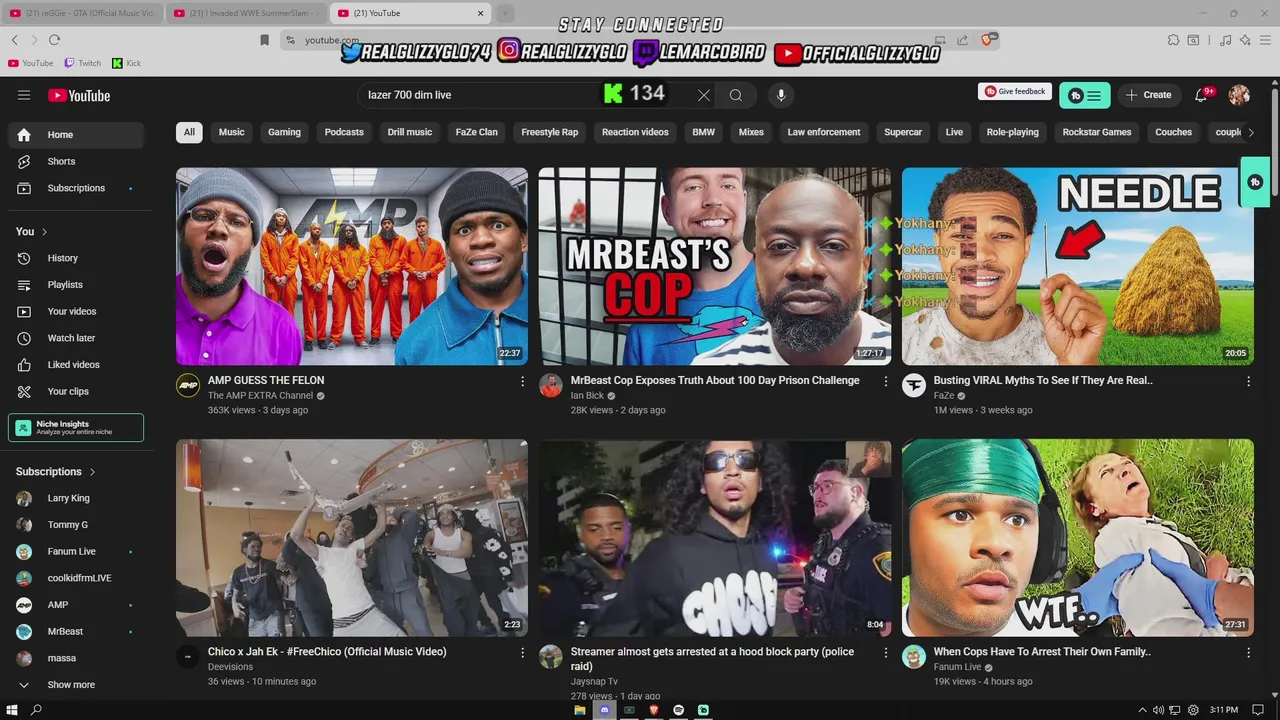Viewport: 1280px width, 720px height.
Task: Open options for MrBeast Cop video
Action: coord(885,381)
